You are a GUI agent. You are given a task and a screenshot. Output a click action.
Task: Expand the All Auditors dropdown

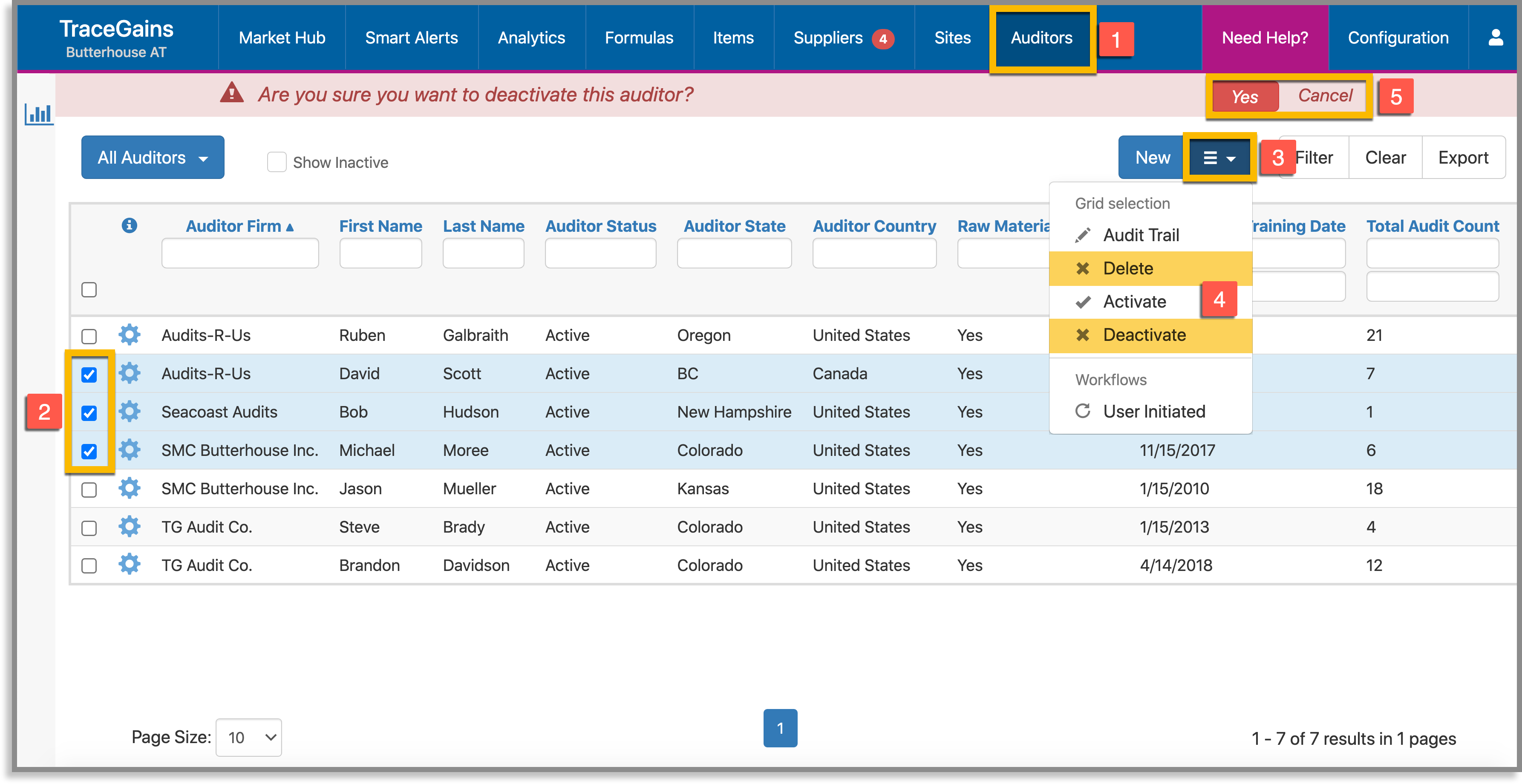coord(153,157)
